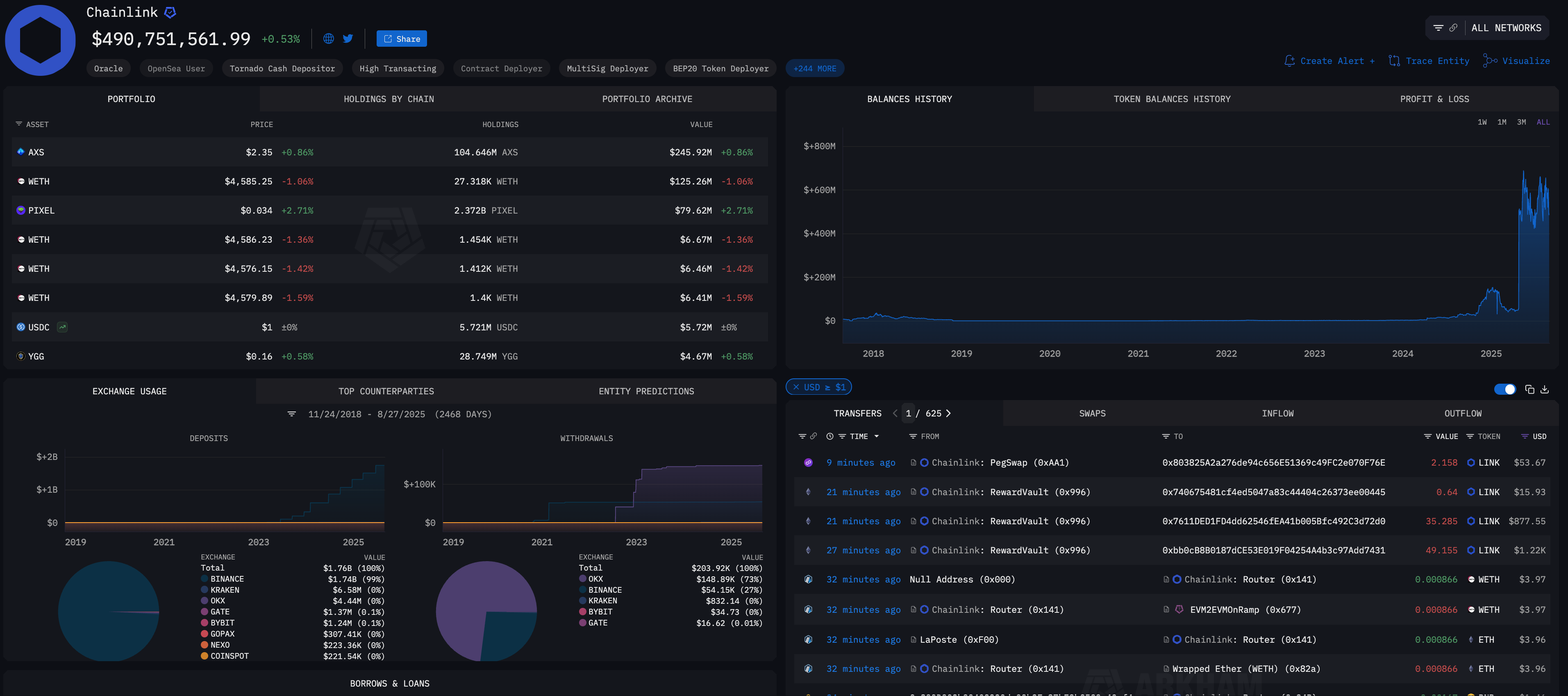Open the SWAPS tab
This screenshot has width=1568, height=696.
(1092, 413)
